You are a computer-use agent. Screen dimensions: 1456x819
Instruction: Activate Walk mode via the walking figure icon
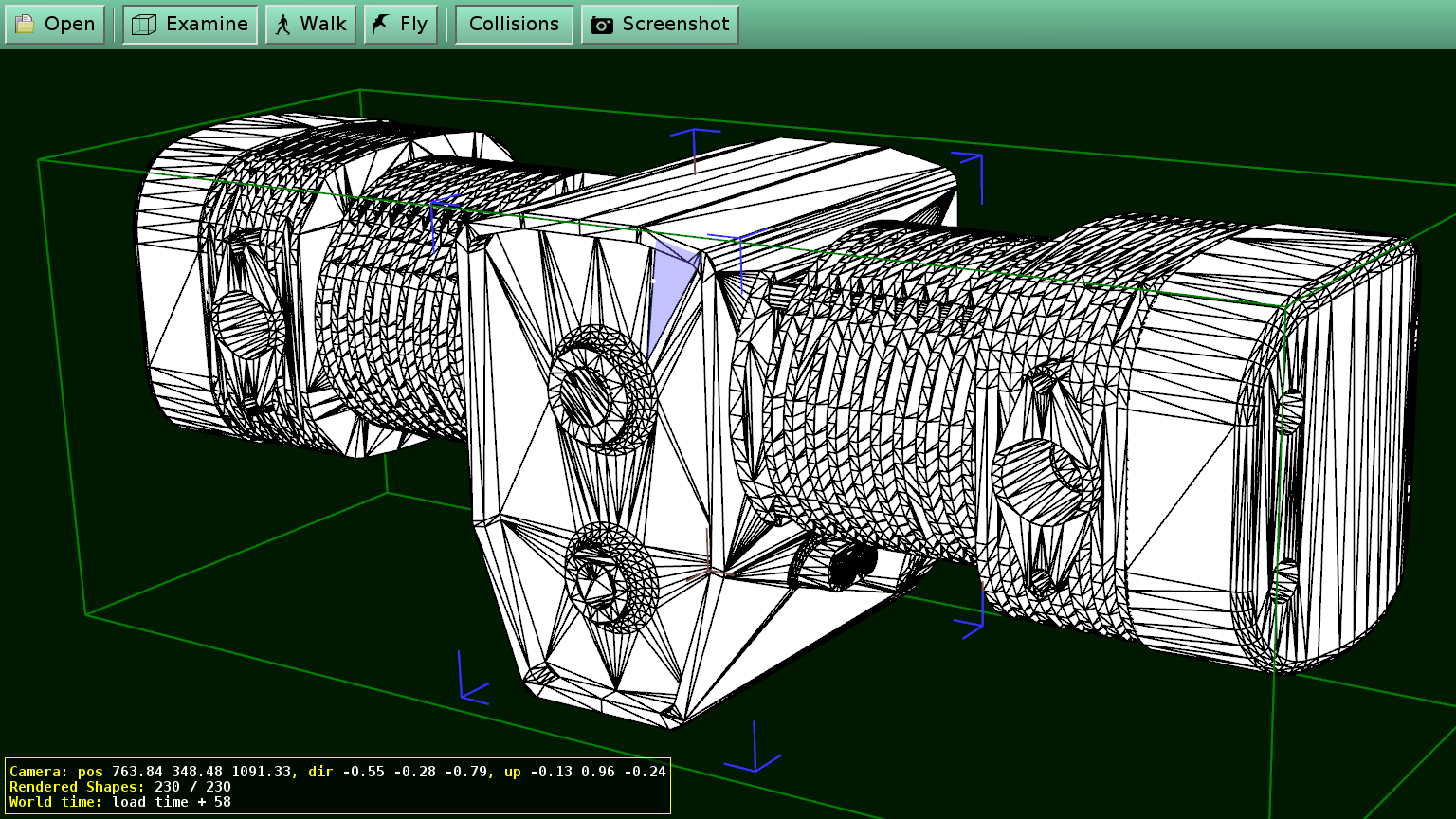[282, 24]
